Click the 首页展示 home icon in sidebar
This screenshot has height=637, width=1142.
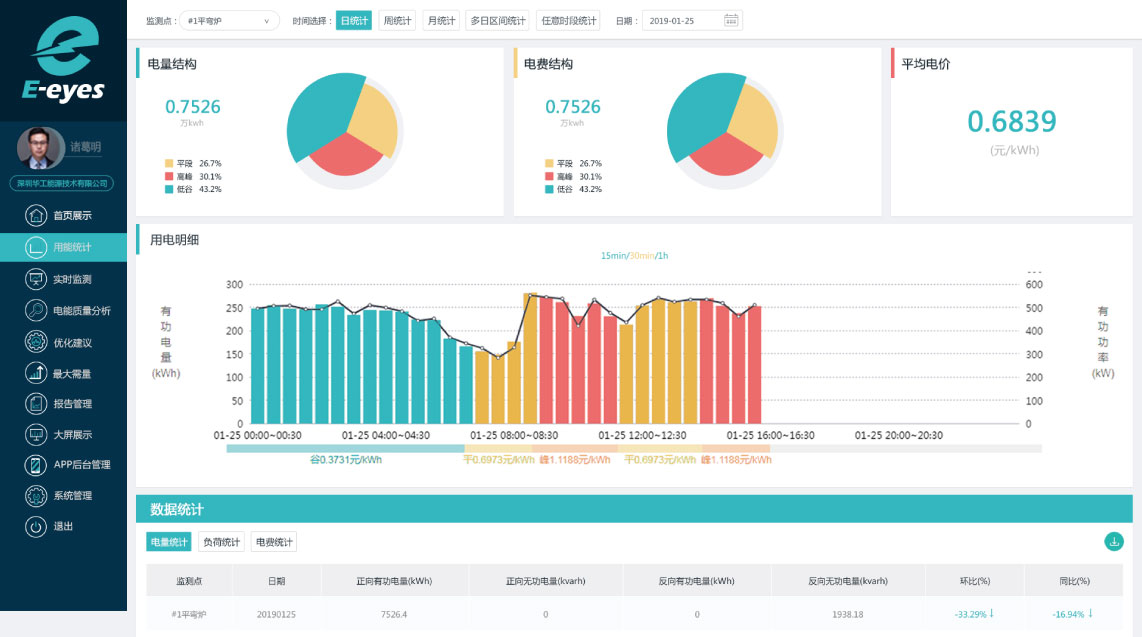coord(36,215)
